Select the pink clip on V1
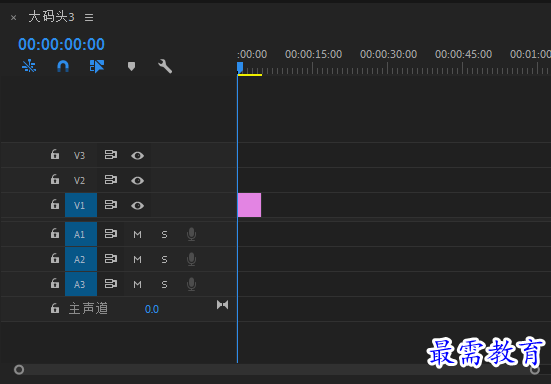 [x=249, y=205]
